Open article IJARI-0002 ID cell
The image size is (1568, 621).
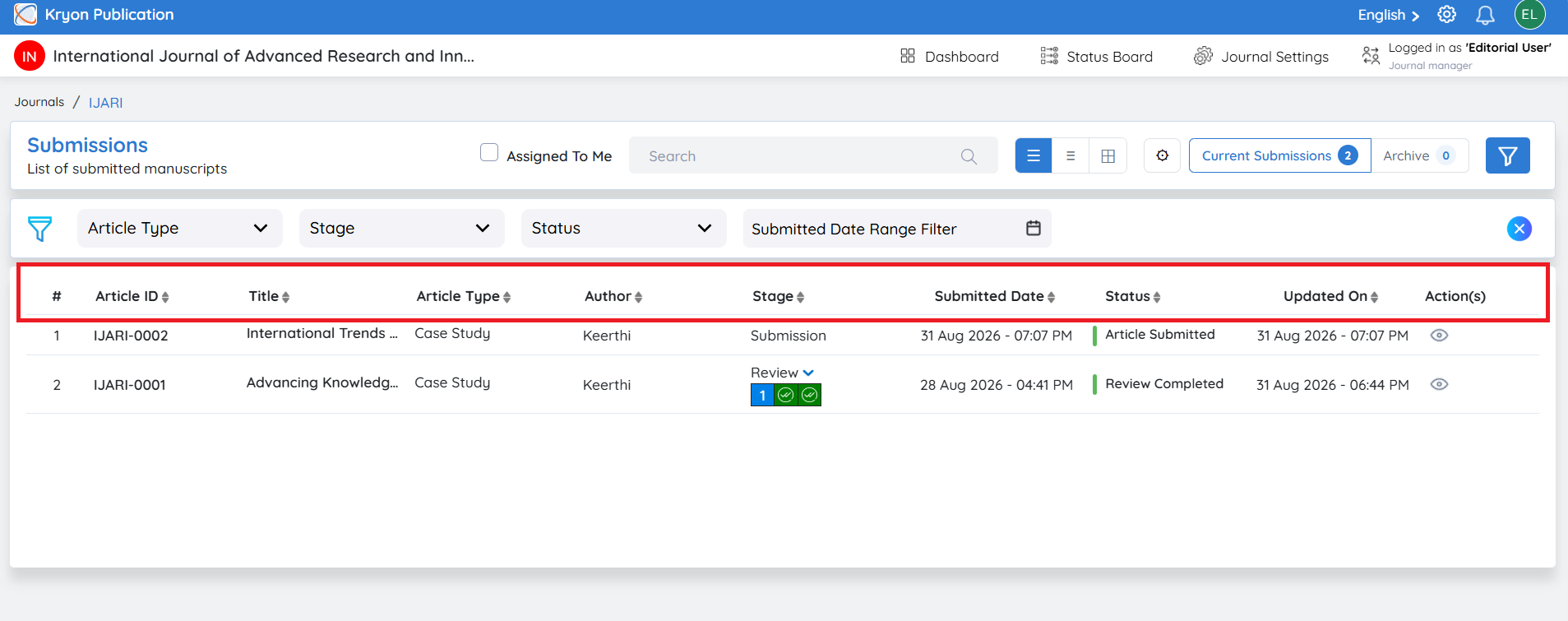point(131,336)
